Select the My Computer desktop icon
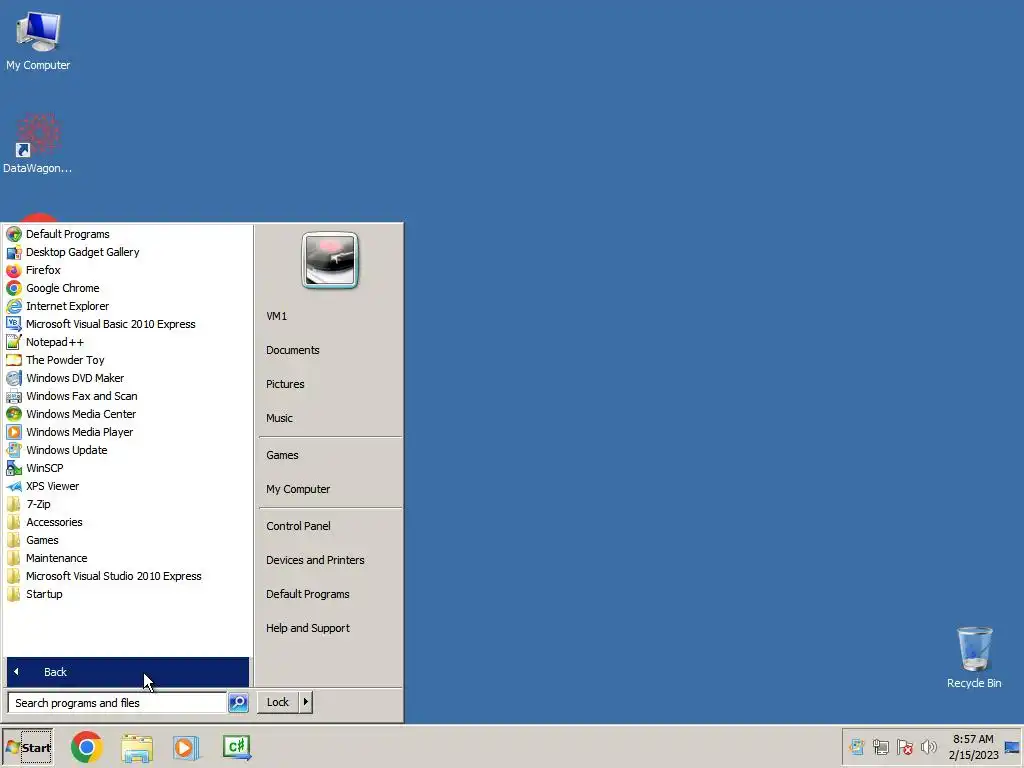Viewport: 1024px width, 768px height. [x=38, y=40]
